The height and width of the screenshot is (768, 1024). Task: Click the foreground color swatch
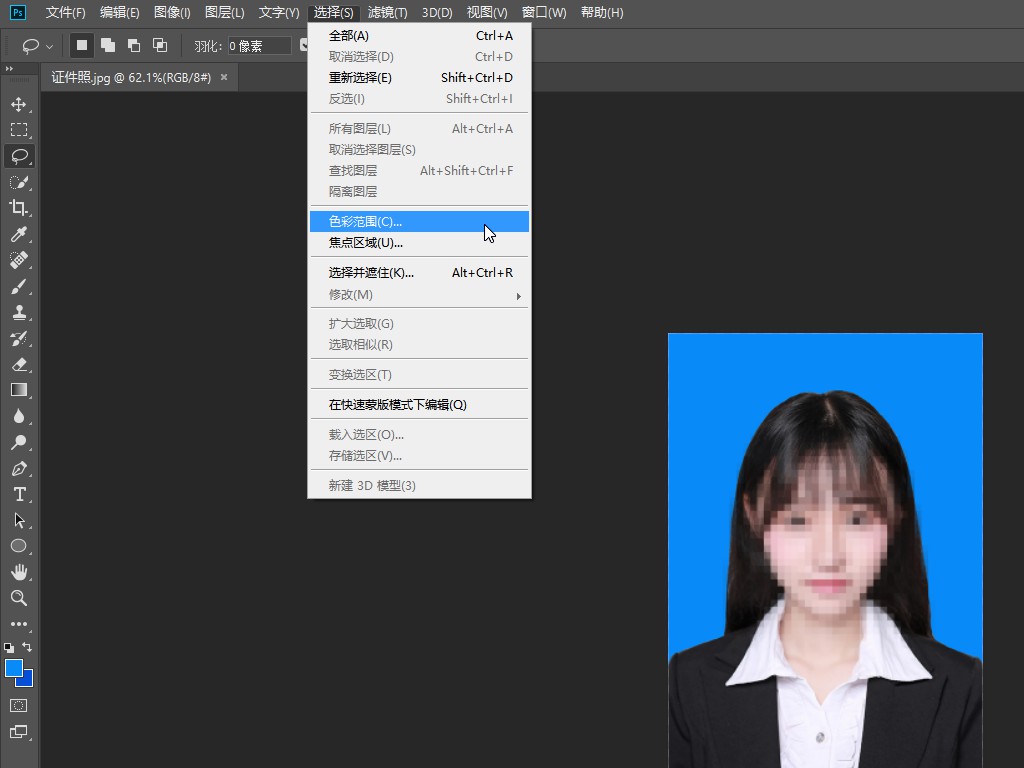pyautogui.click(x=13, y=668)
